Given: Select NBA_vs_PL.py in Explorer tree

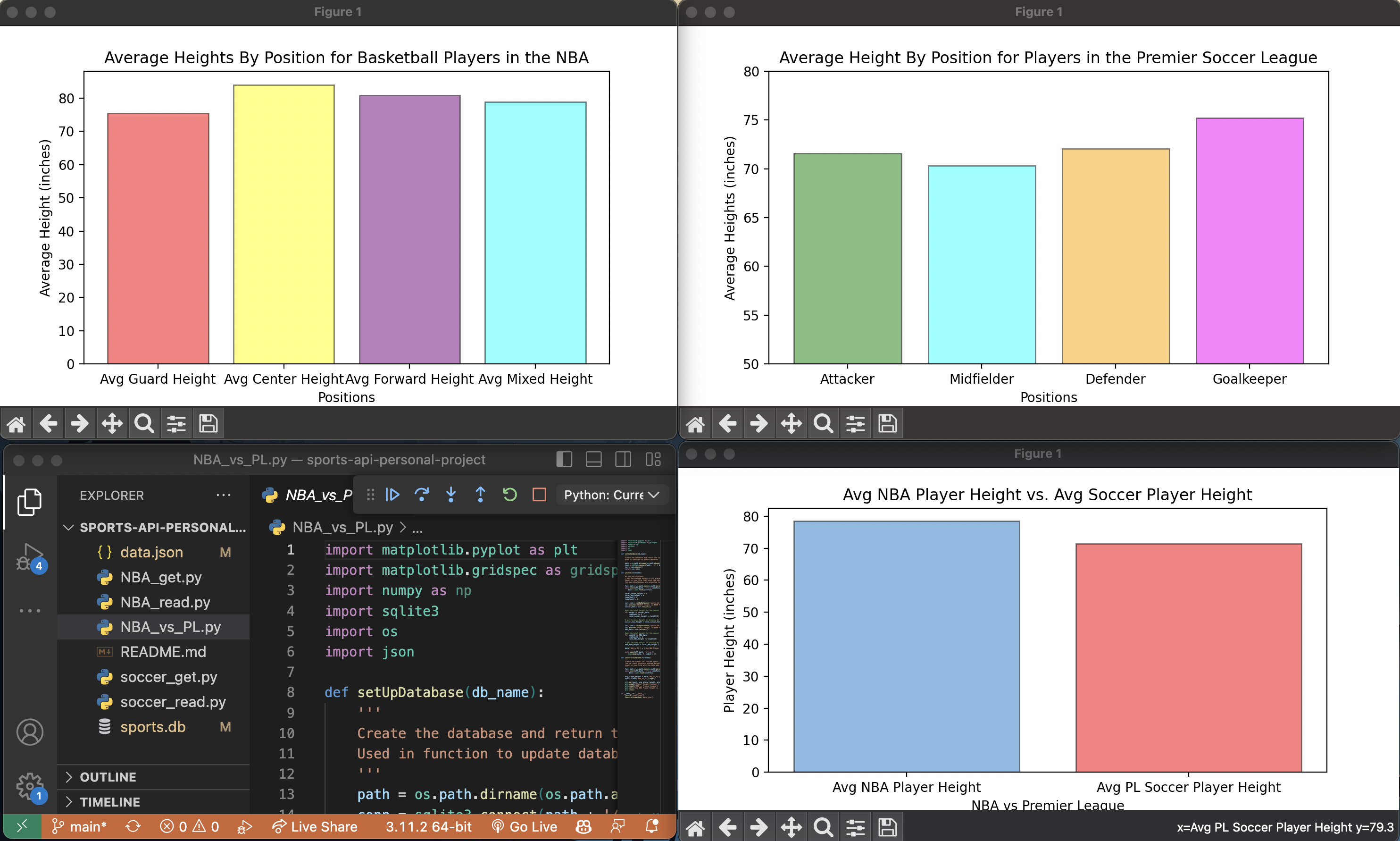Looking at the screenshot, I should (153, 627).
